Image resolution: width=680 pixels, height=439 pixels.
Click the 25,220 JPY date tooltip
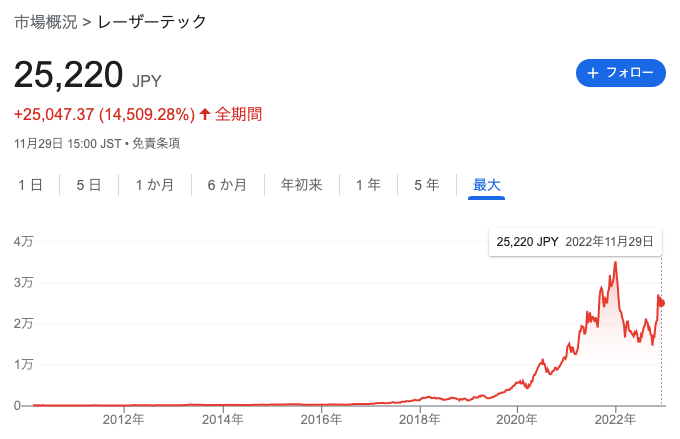coord(575,242)
